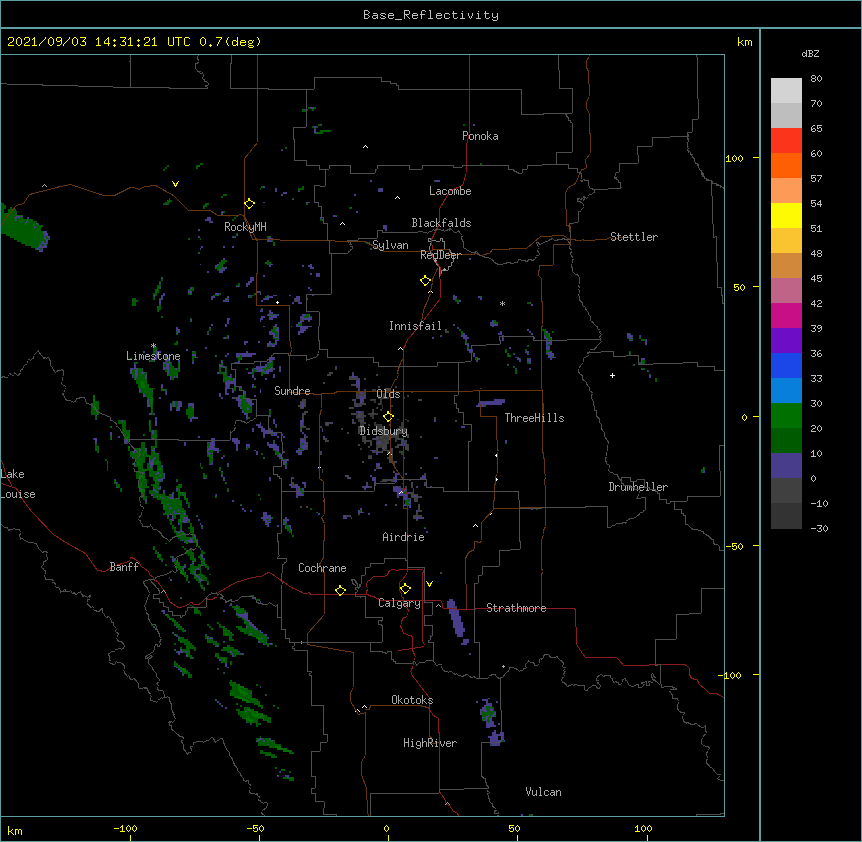Screen dimensions: 862x842
Task: Select the magenta 42 dBZ color swatch
Action: (786, 315)
